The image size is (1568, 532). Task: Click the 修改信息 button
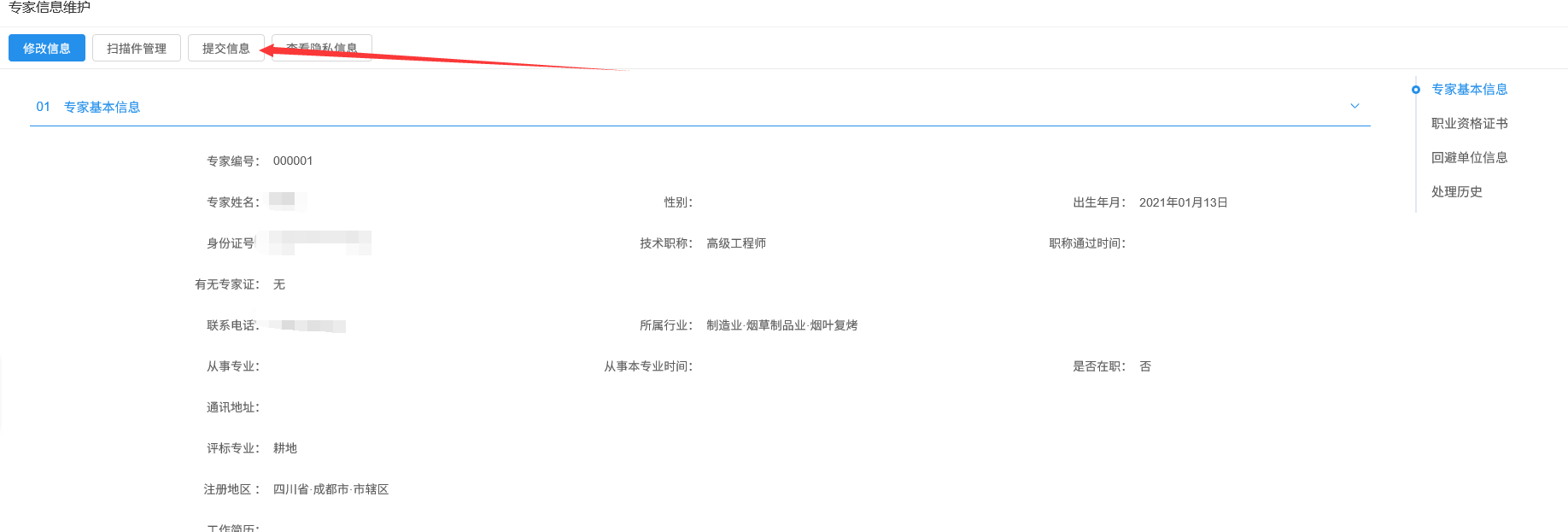click(47, 49)
